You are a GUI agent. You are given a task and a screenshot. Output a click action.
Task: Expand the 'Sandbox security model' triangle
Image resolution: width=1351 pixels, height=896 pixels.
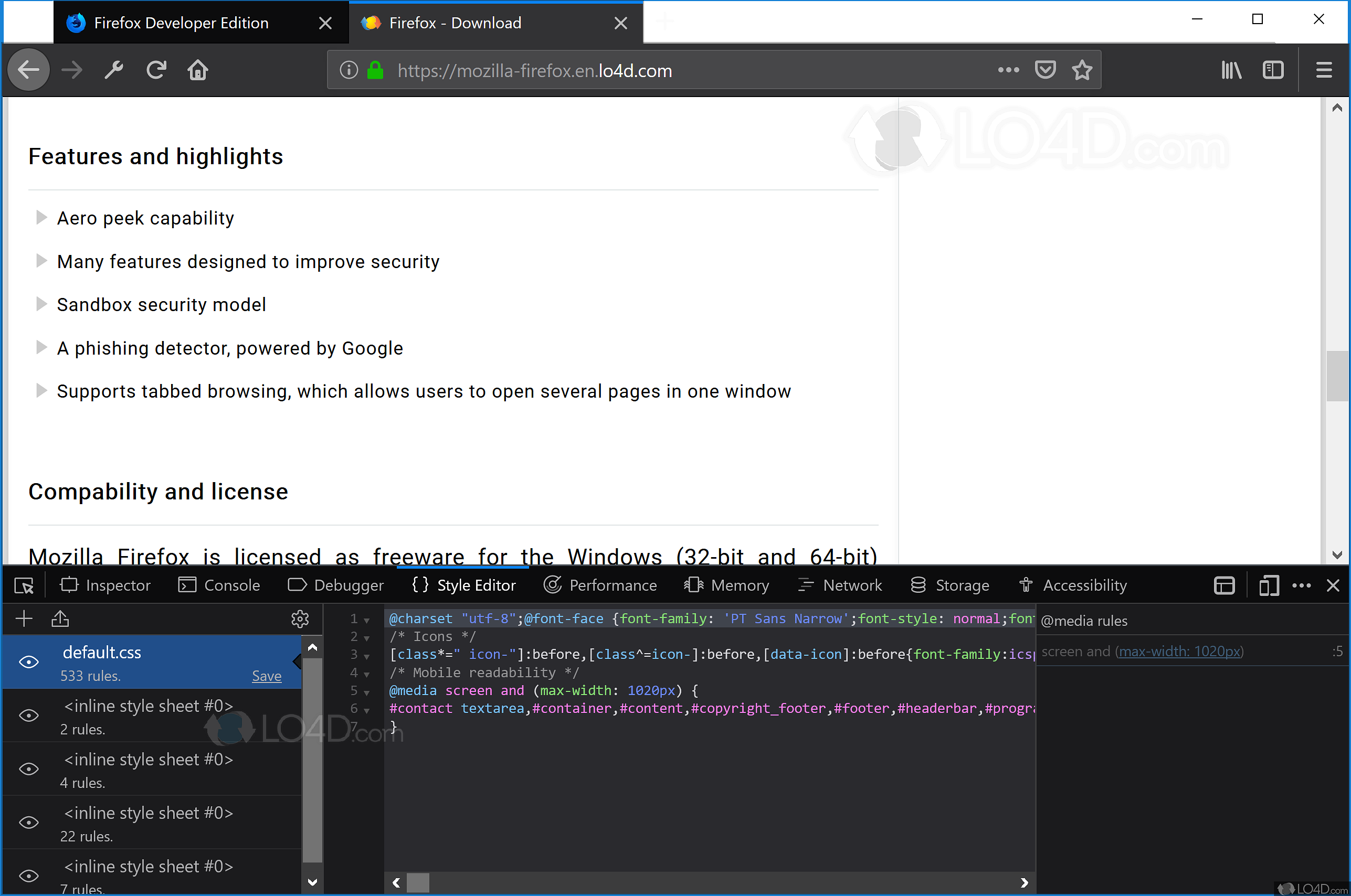pos(40,304)
